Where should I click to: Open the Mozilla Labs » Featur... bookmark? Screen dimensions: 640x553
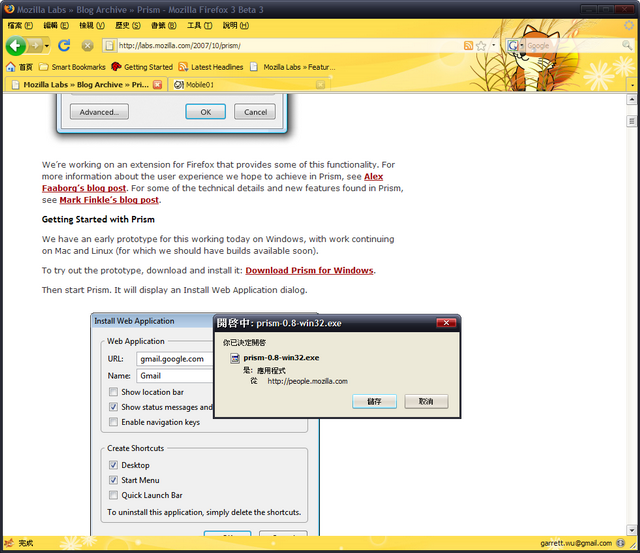click(293, 67)
